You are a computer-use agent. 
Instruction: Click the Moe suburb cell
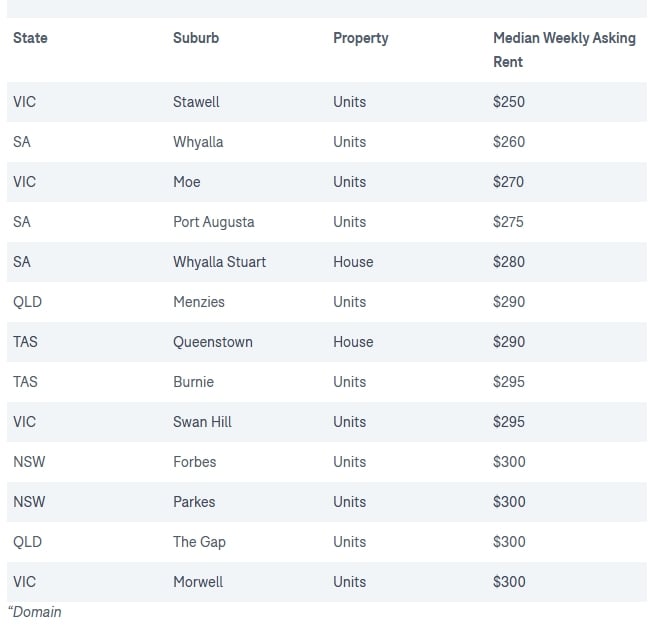[x=186, y=182]
